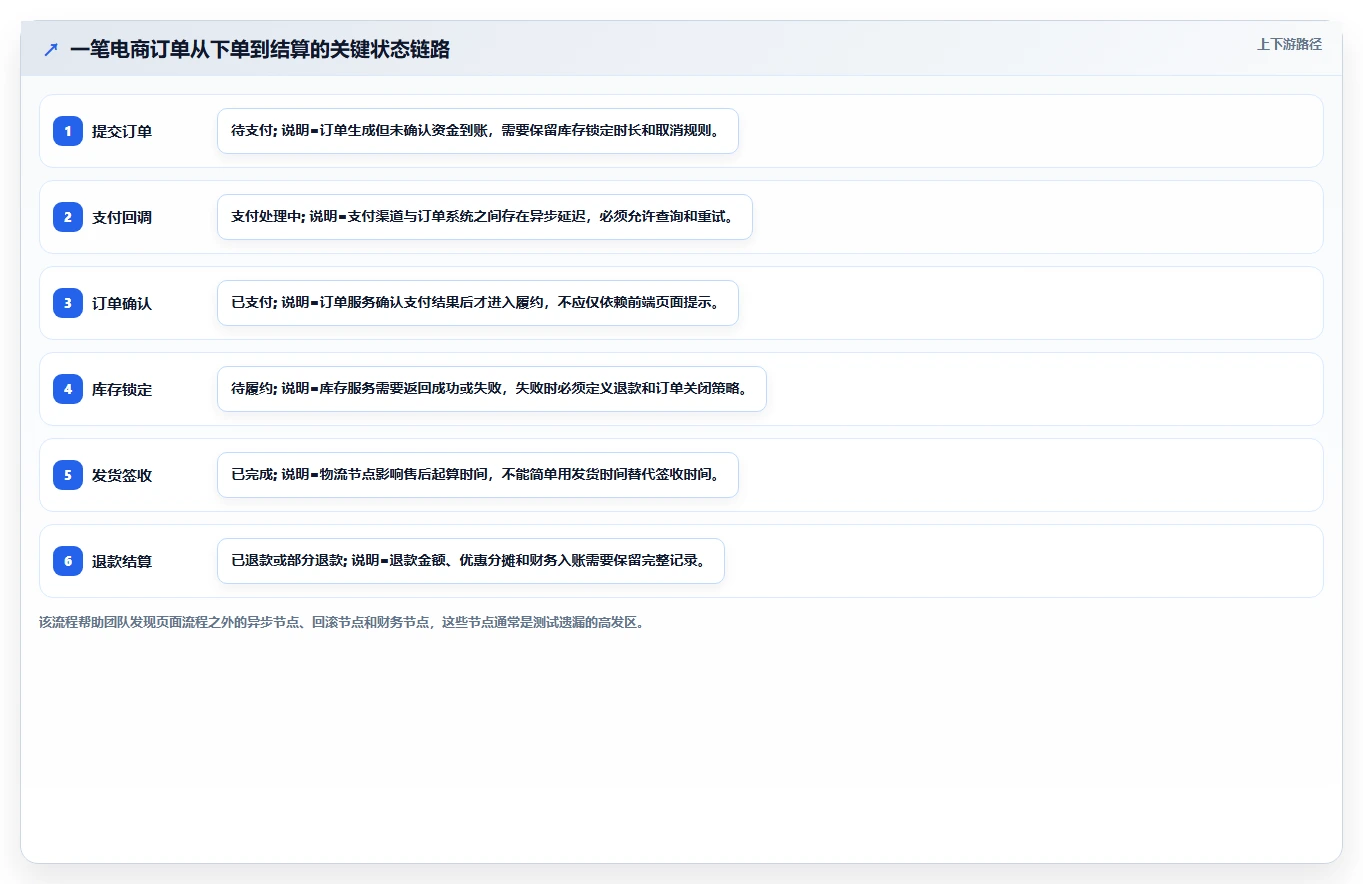
Task: Click the 退款结算 step label
Action: 122,561
